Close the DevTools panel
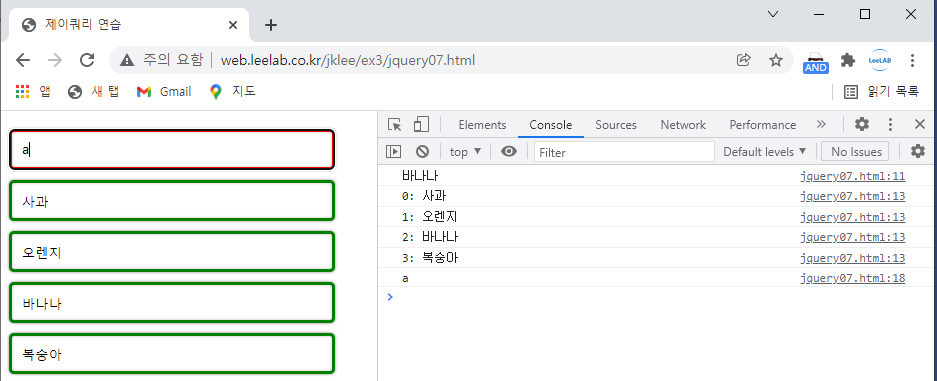 [x=920, y=124]
